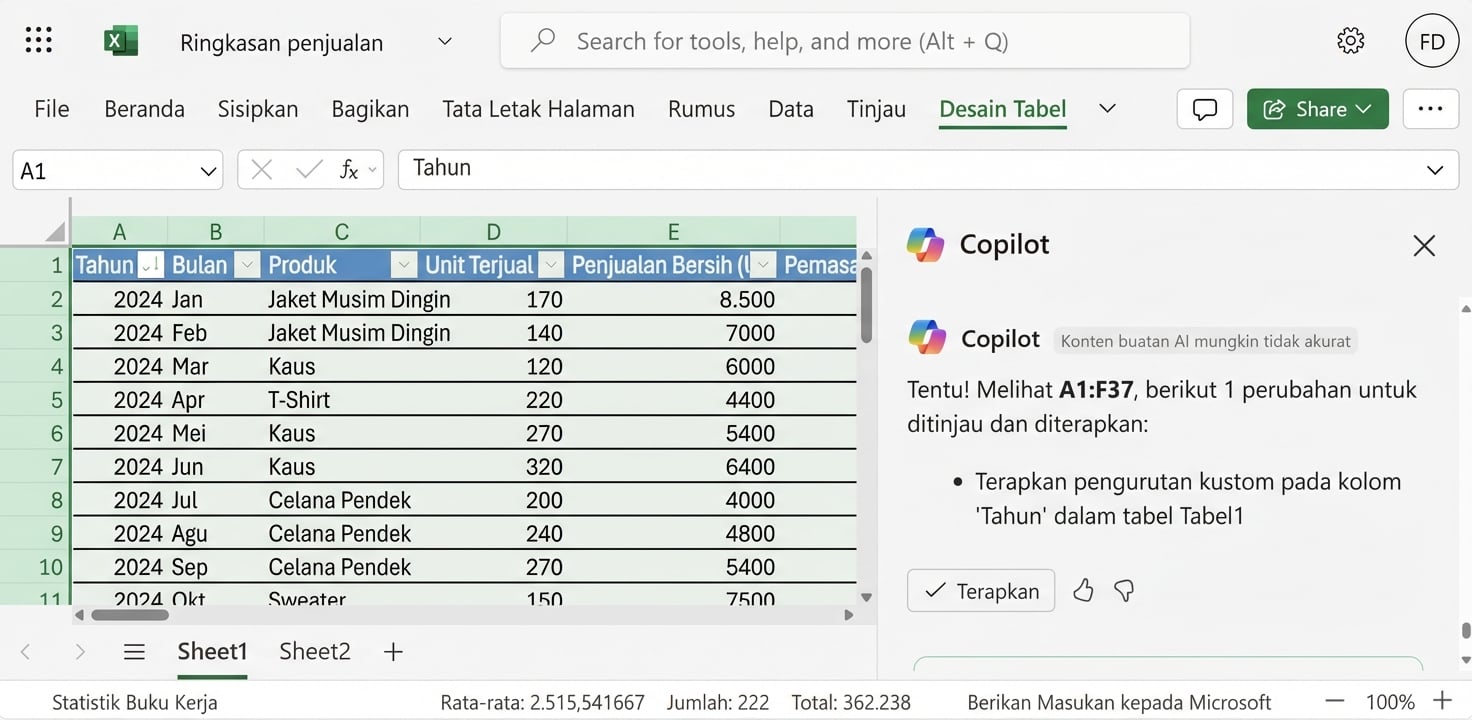Open the Comments pane
The image size is (1472, 720).
[1204, 109]
